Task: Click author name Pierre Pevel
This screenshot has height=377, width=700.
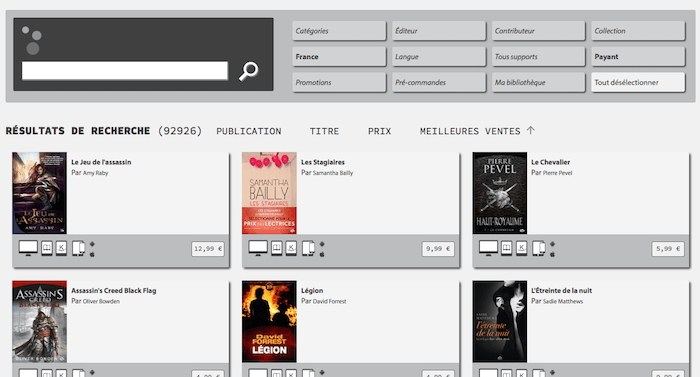Action: (558, 173)
